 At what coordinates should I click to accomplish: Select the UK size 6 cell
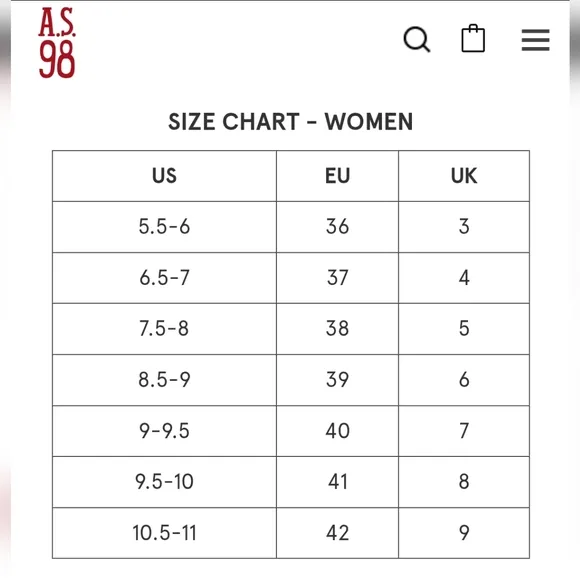tap(464, 380)
